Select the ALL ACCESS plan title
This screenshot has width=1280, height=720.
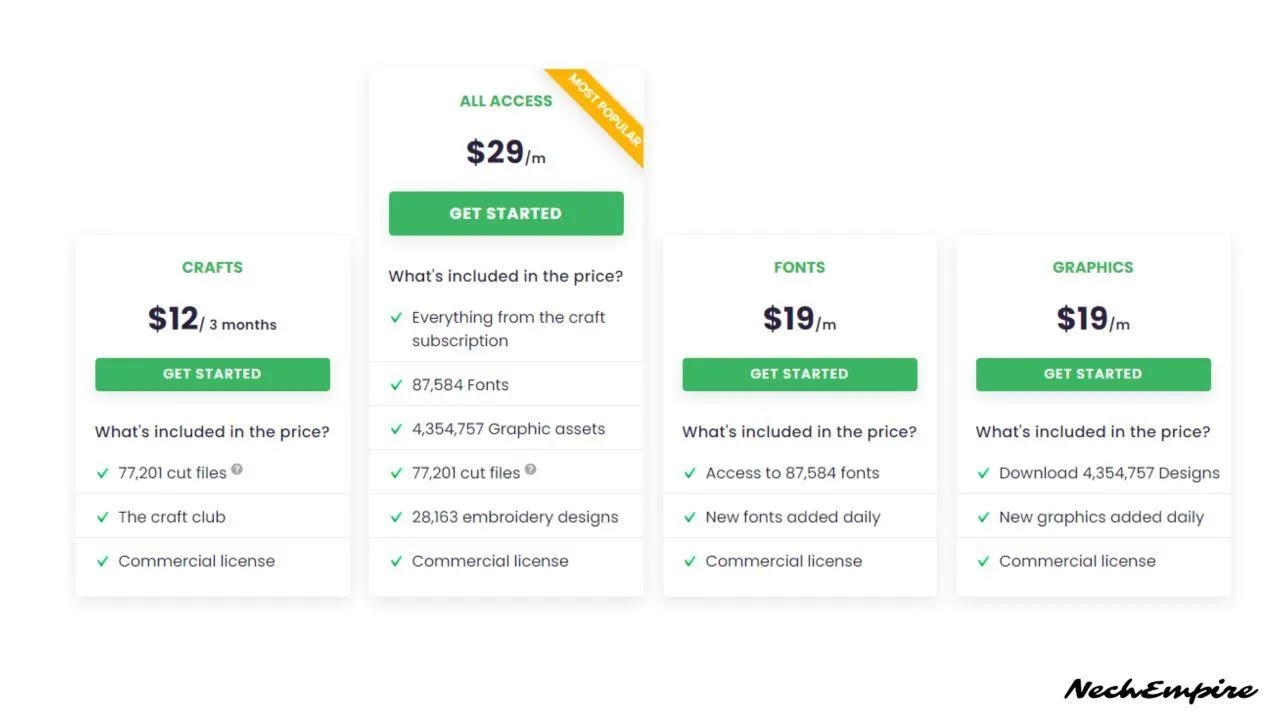(x=506, y=101)
